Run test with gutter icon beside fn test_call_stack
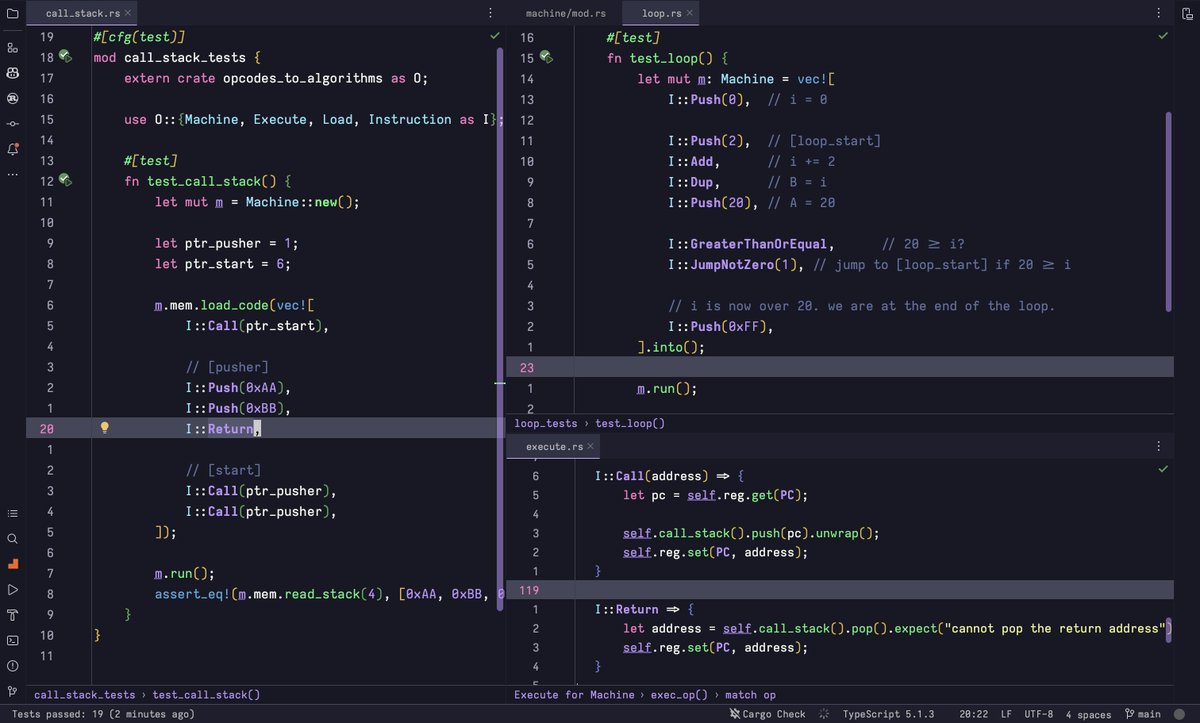 65,180
